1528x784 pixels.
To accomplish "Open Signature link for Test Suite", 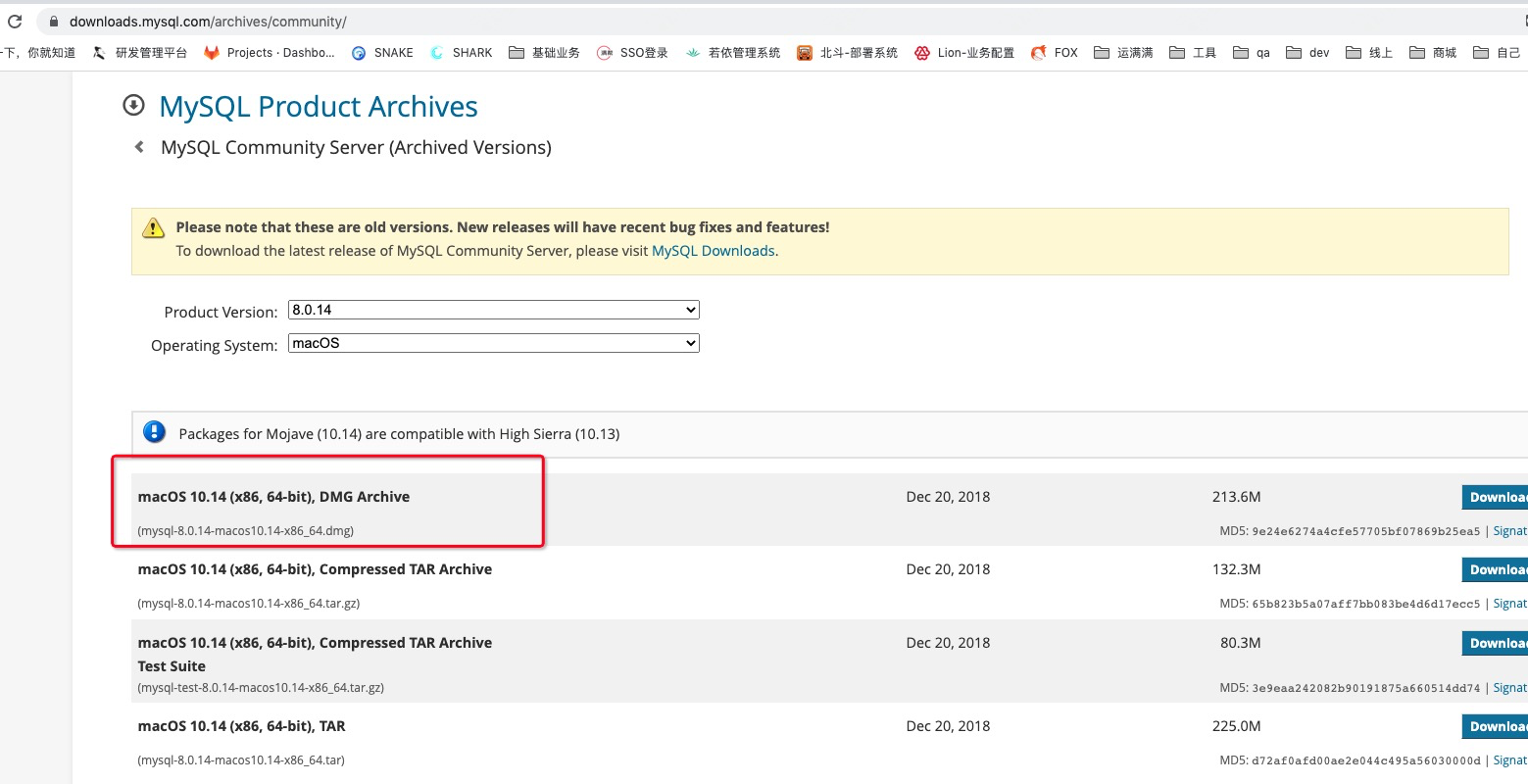I will [x=1510, y=688].
